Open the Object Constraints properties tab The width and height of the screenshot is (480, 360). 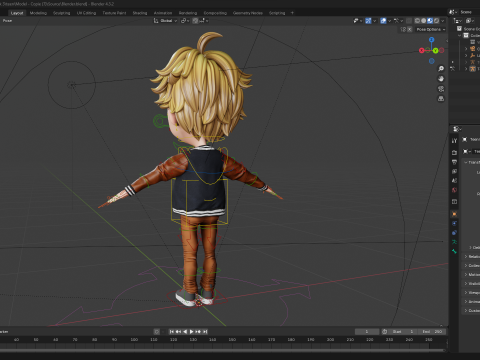pos(454,233)
